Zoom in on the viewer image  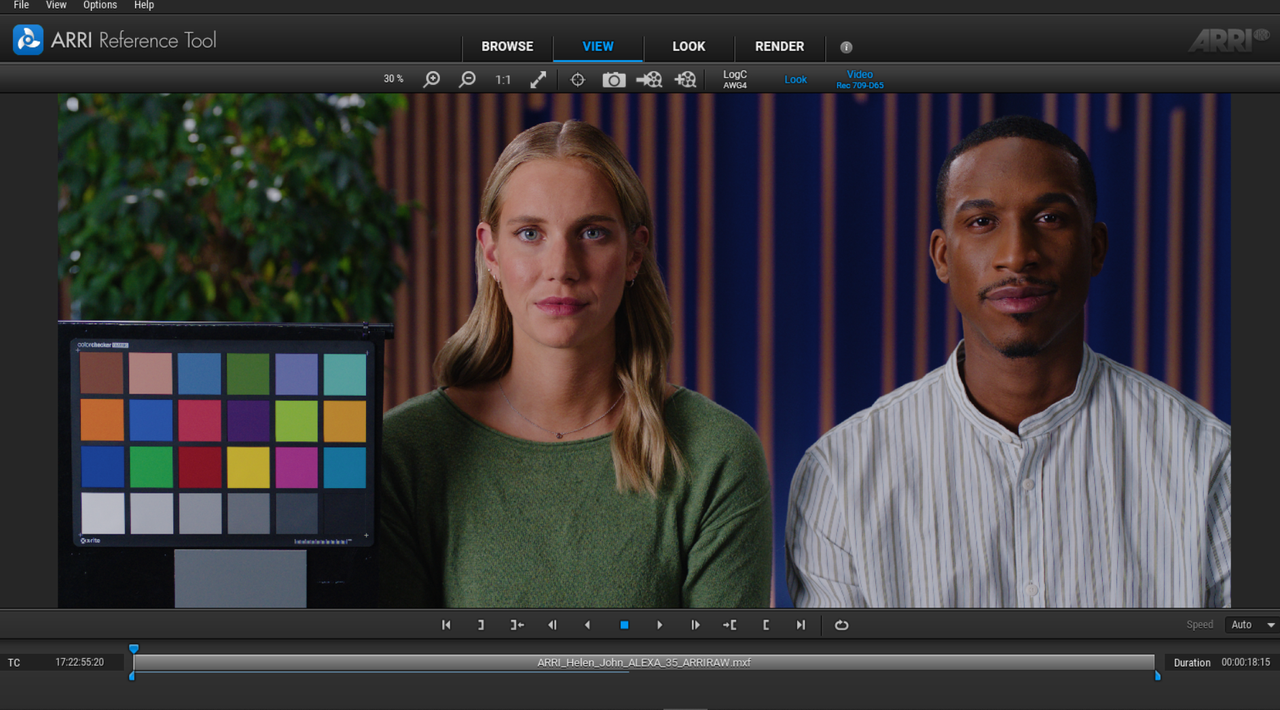(432, 79)
